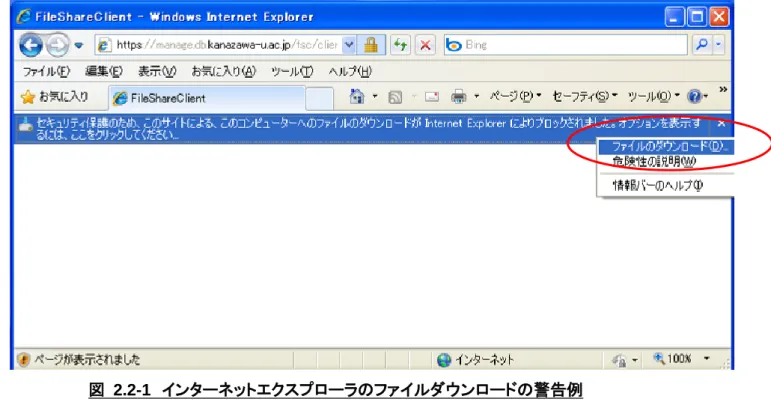Click the protected mode security icon
Screen dimensions: 771x405
click(620, 361)
